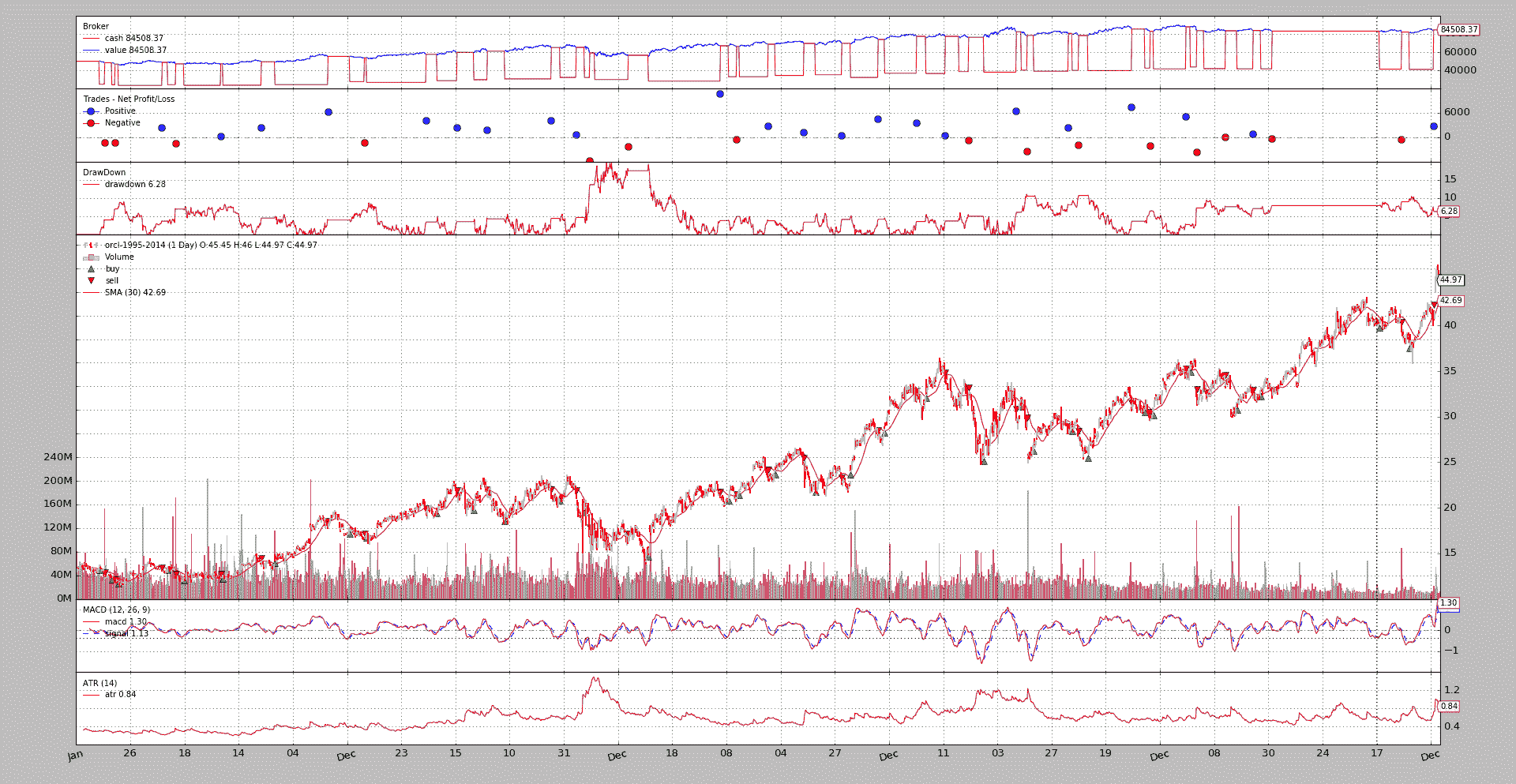Click the Volume legend patch icon
Image resolution: width=1516 pixels, height=784 pixels.
pyautogui.click(x=91, y=257)
